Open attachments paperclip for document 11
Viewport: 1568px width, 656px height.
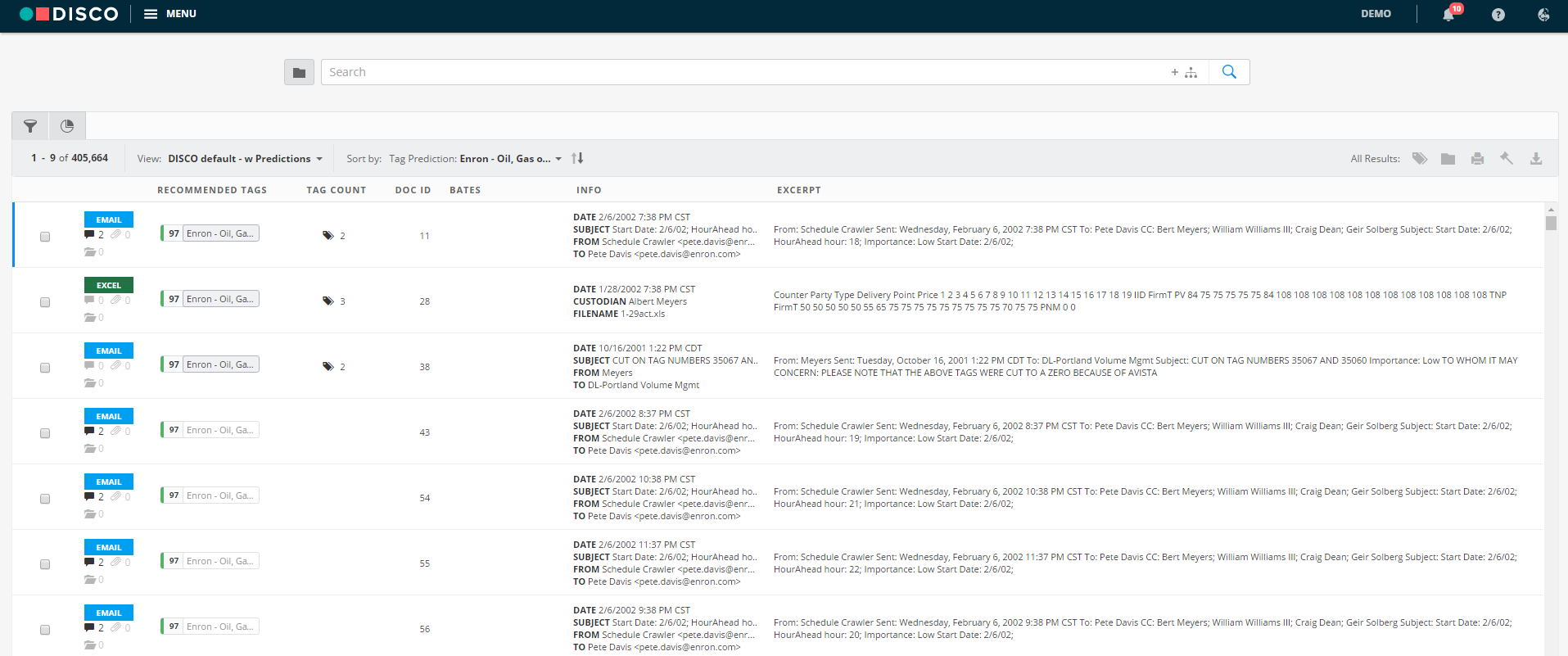tap(115, 235)
